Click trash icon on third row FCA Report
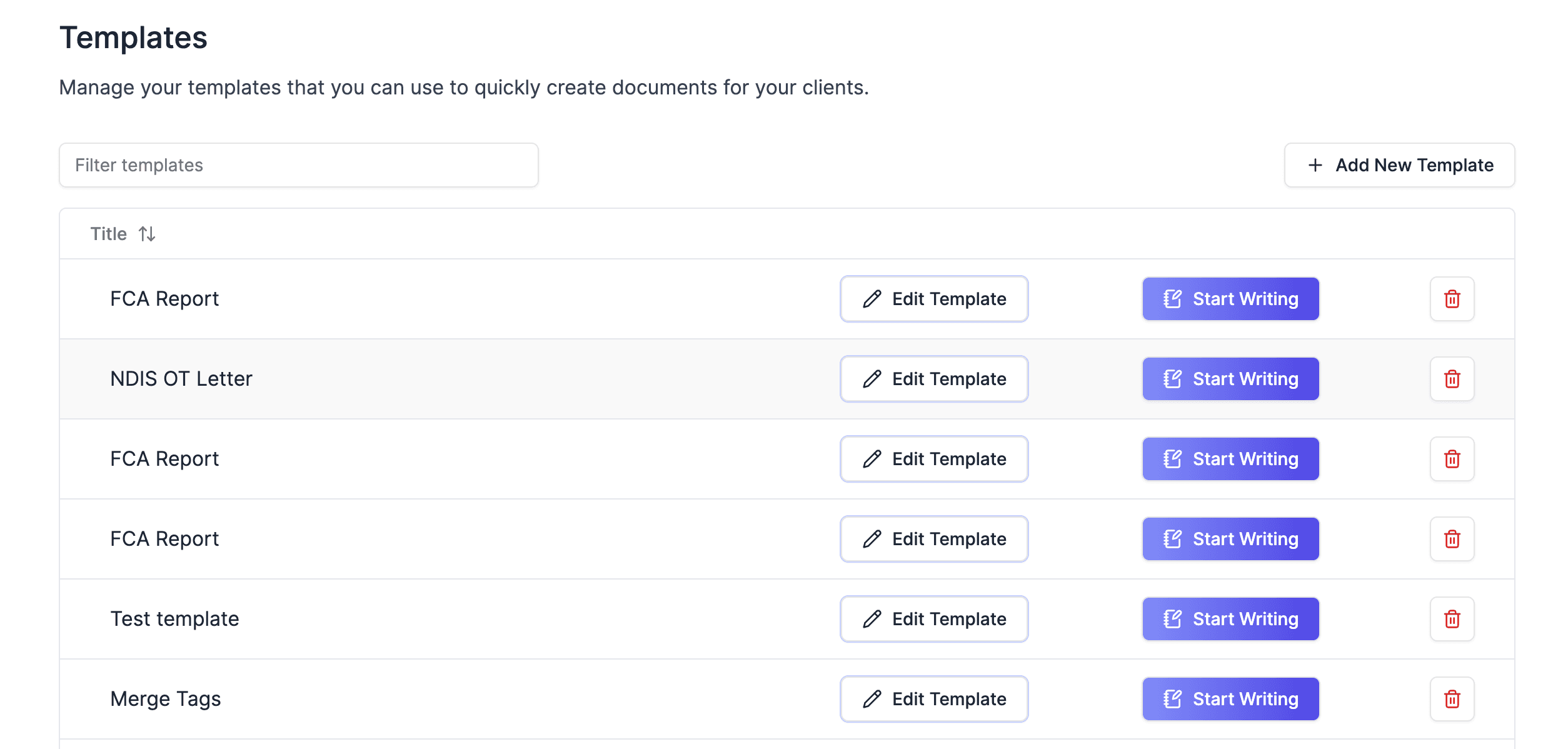The width and height of the screenshot is (1568, 749). click(1452, 459)
